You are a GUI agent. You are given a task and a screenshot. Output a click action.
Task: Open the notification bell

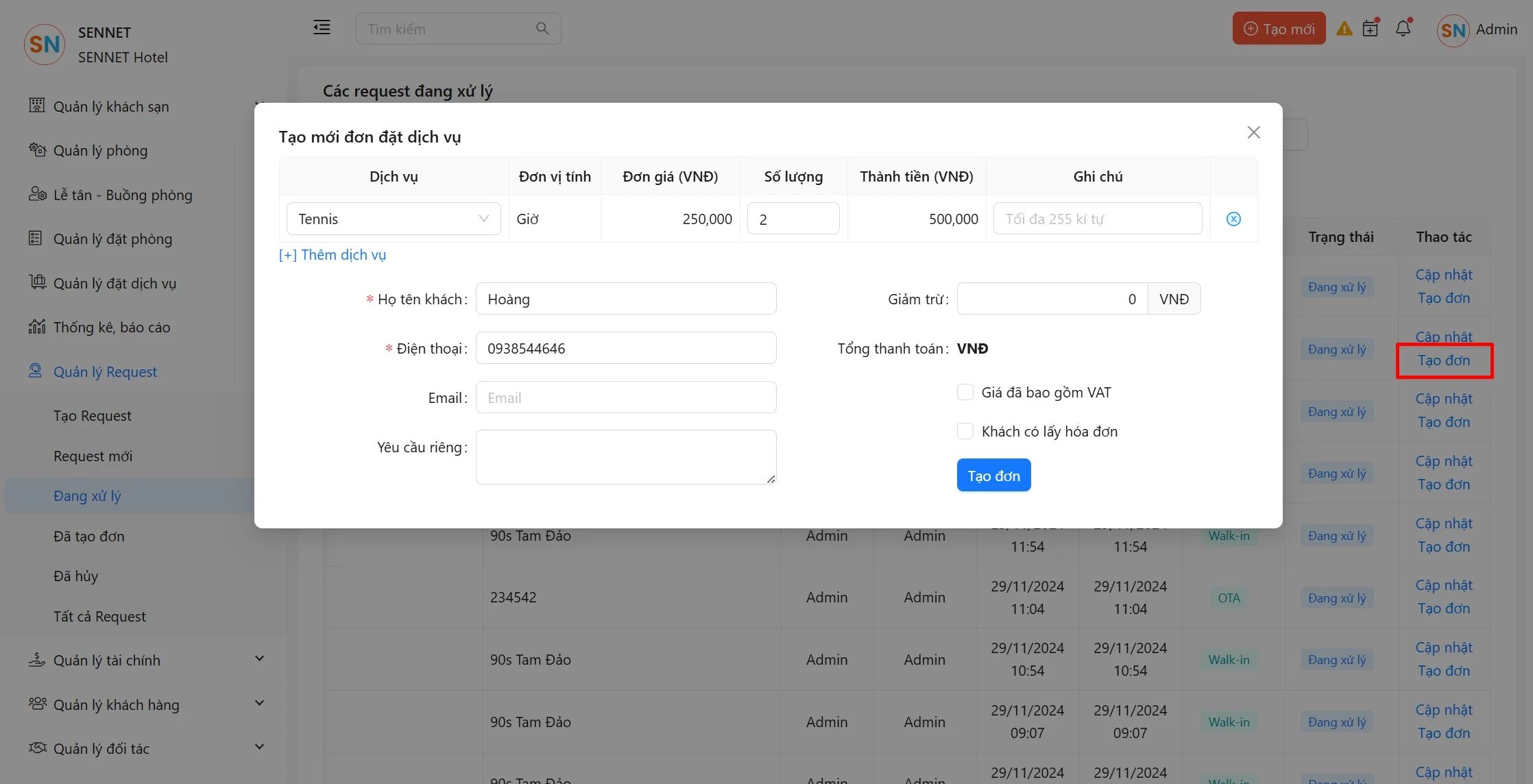(x=1403, y=28)
